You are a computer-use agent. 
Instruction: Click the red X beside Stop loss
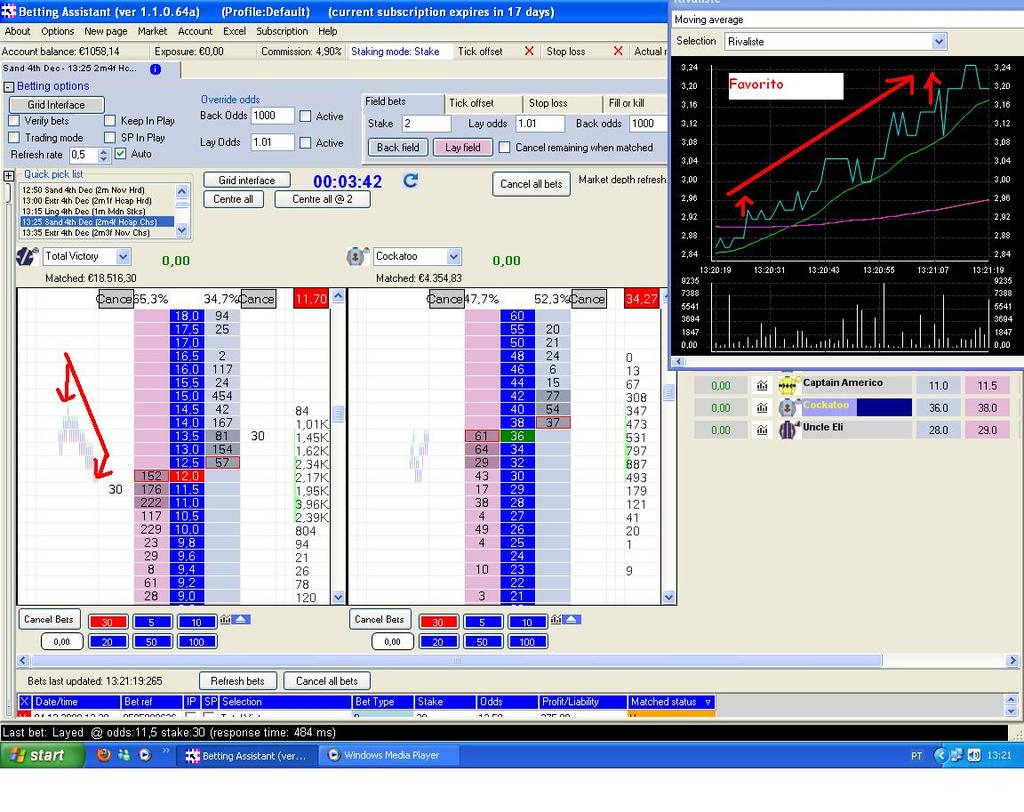(618, 51)
